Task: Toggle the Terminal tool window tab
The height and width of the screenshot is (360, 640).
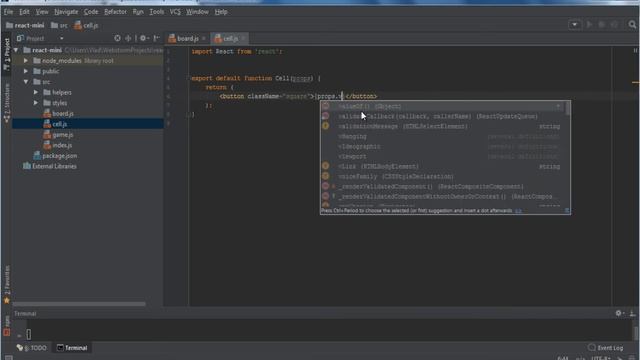Action: click(x=72, y=348)
